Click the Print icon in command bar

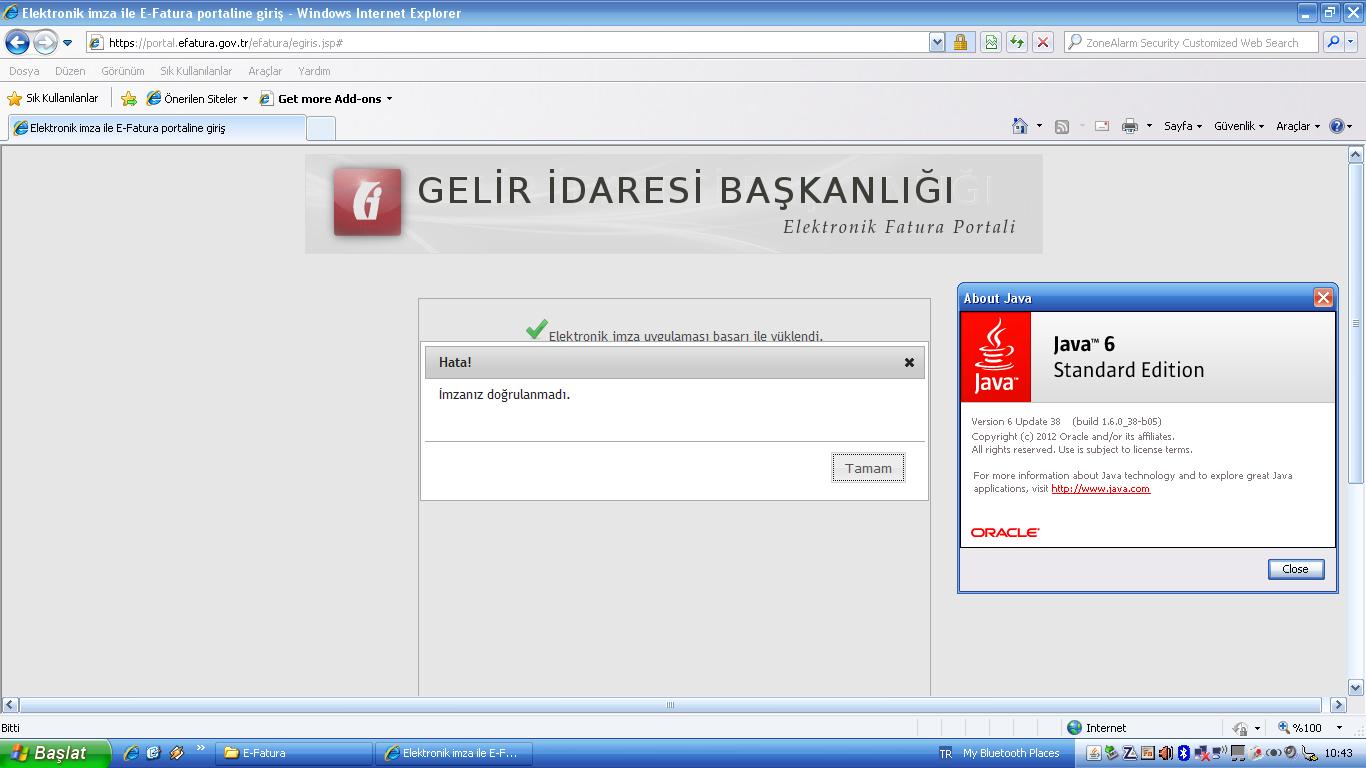pyautogui.click(x=1130, y=126)
